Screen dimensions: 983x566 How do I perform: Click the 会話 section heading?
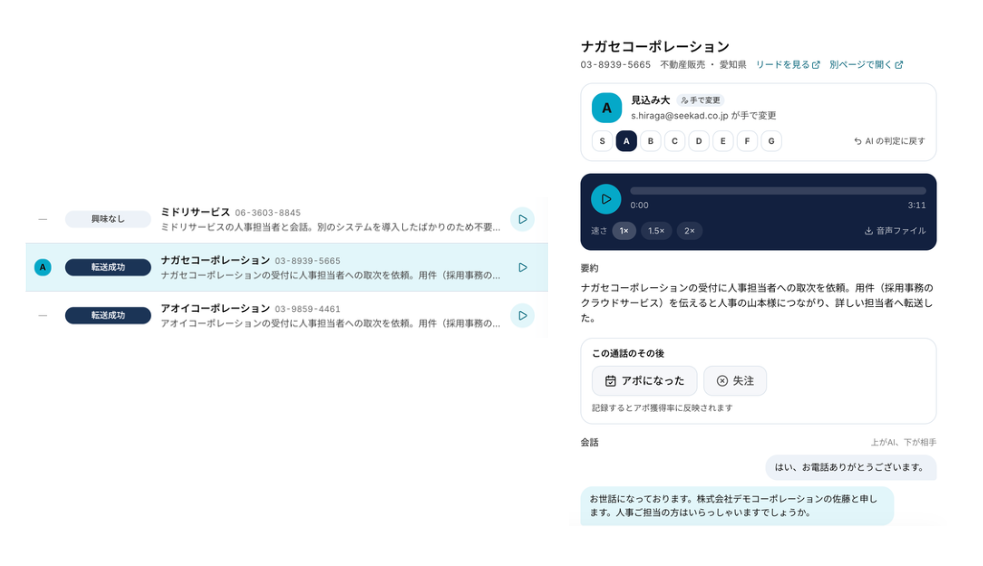pyautogui.click(x=589, y=443)
